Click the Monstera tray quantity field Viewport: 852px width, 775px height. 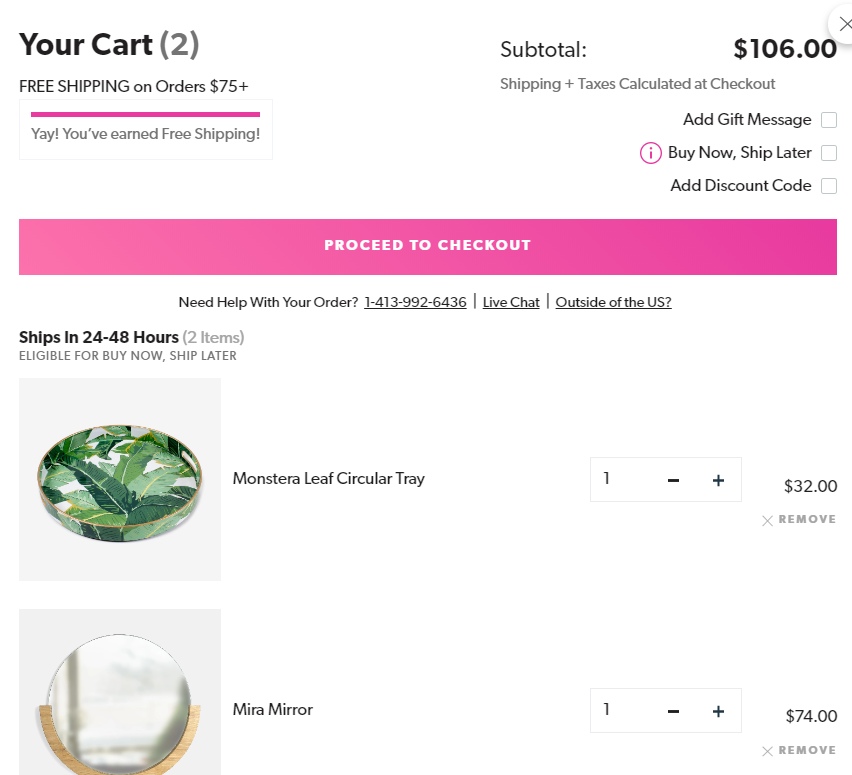pyautogui.click(x=615, y=480)
